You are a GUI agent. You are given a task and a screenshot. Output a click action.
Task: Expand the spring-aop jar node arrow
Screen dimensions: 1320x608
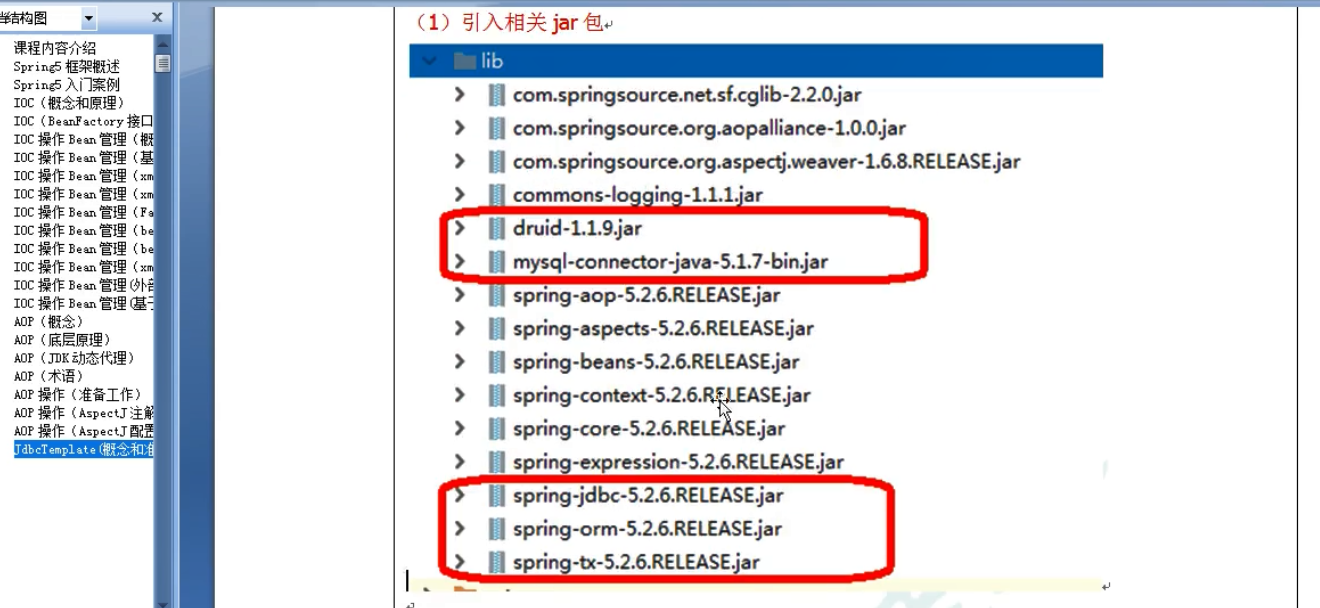pyautogui.click(x=460, y=295)
